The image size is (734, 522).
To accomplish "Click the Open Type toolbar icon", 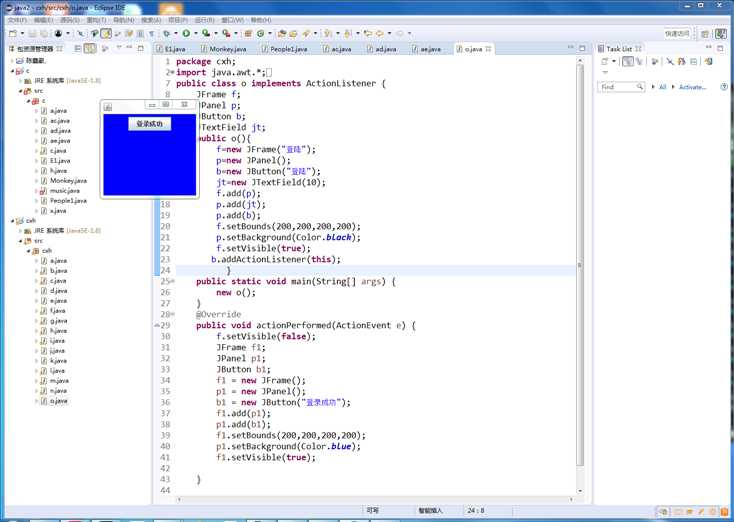I will point(281,34).
